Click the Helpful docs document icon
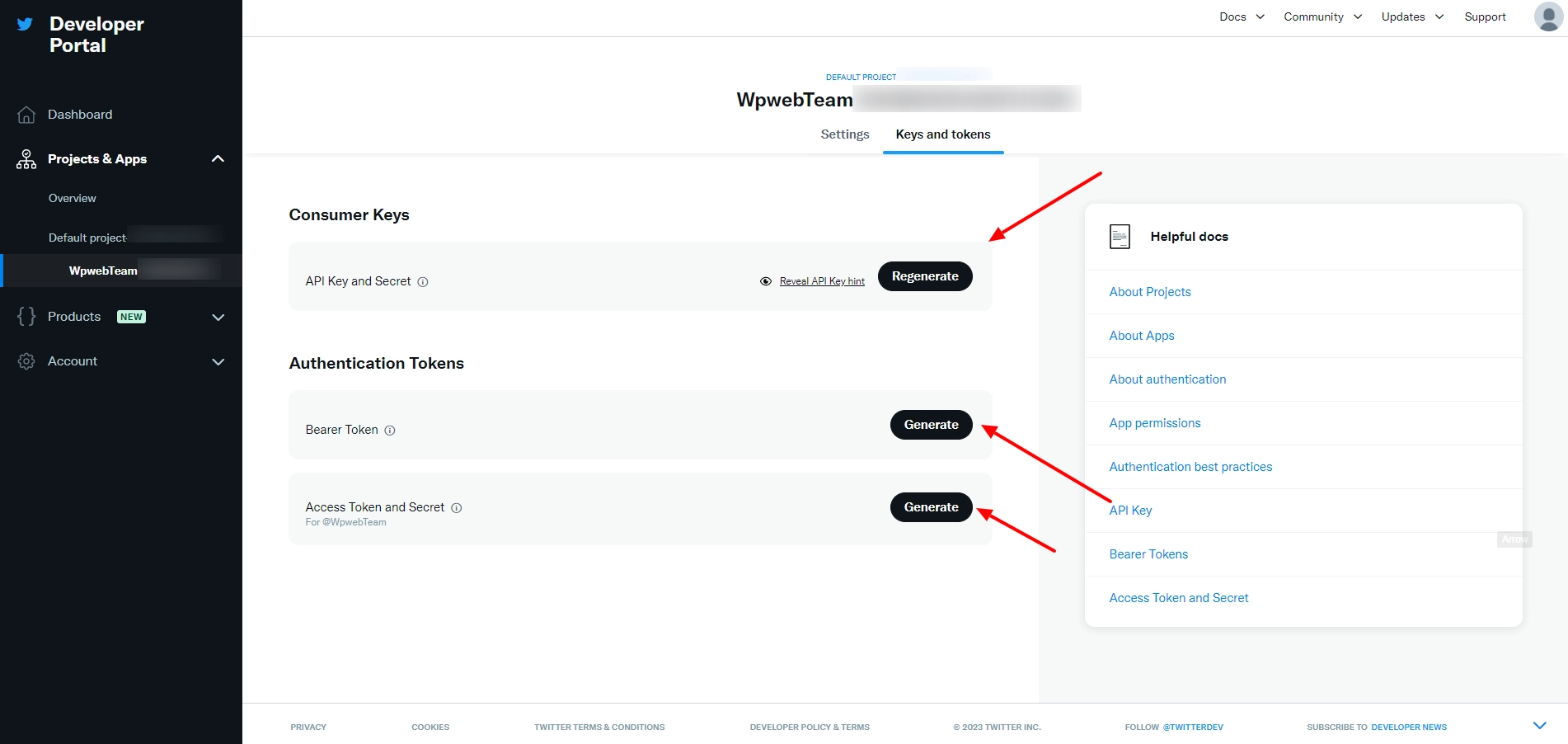This screenshot has width=1568, height=744. [x=1120, y=237]
